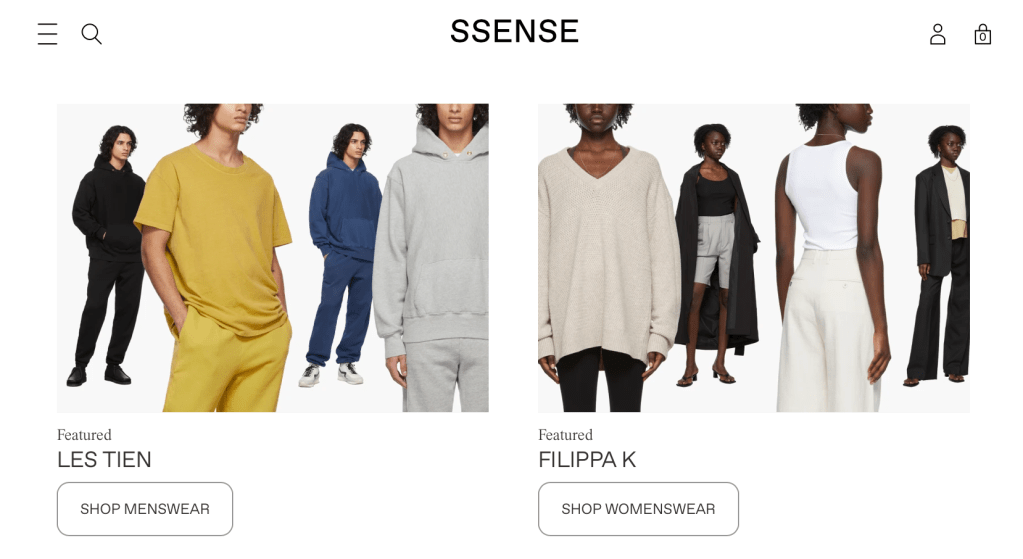Click the SHOP MENSWEAR button
This screenshot has width=1023, height=559.
click(x=145, y=509)
